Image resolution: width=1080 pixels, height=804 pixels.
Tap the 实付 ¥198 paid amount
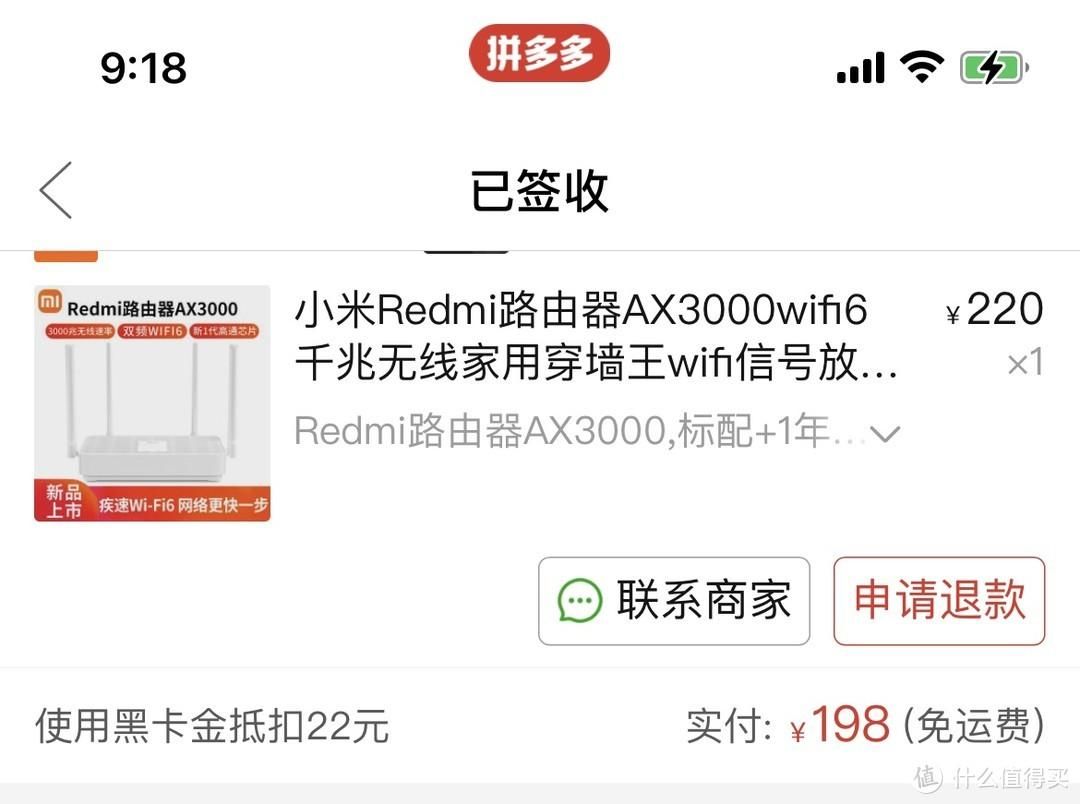[x=865, y=725]
